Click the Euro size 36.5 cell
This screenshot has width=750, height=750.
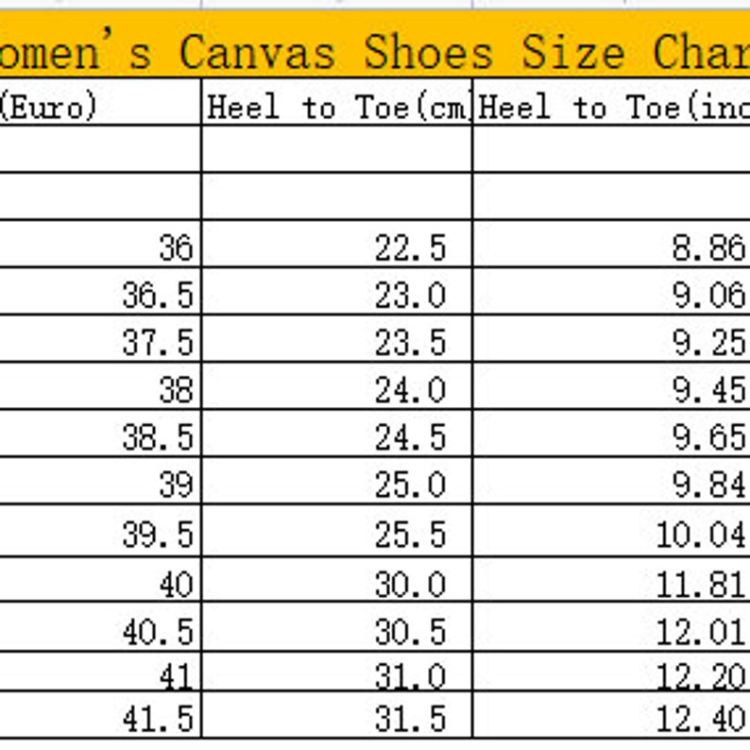tap(100, 295)
